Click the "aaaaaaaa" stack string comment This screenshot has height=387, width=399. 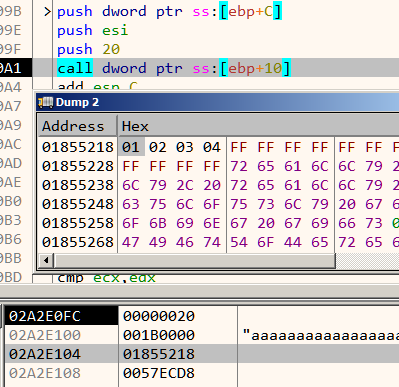[321, 335]
